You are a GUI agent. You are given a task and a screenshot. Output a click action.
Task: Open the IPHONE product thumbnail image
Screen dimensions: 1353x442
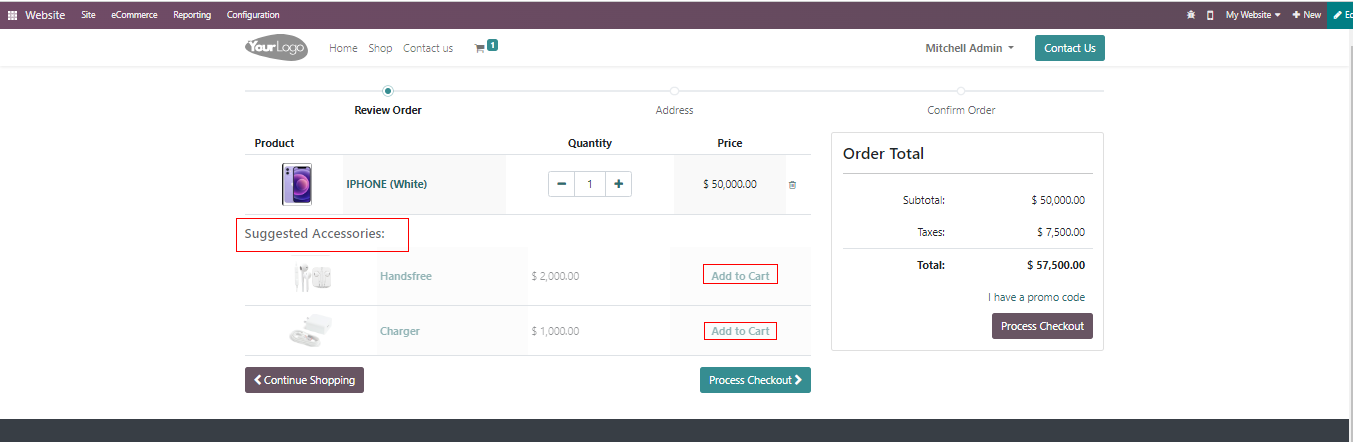[297, 184]
